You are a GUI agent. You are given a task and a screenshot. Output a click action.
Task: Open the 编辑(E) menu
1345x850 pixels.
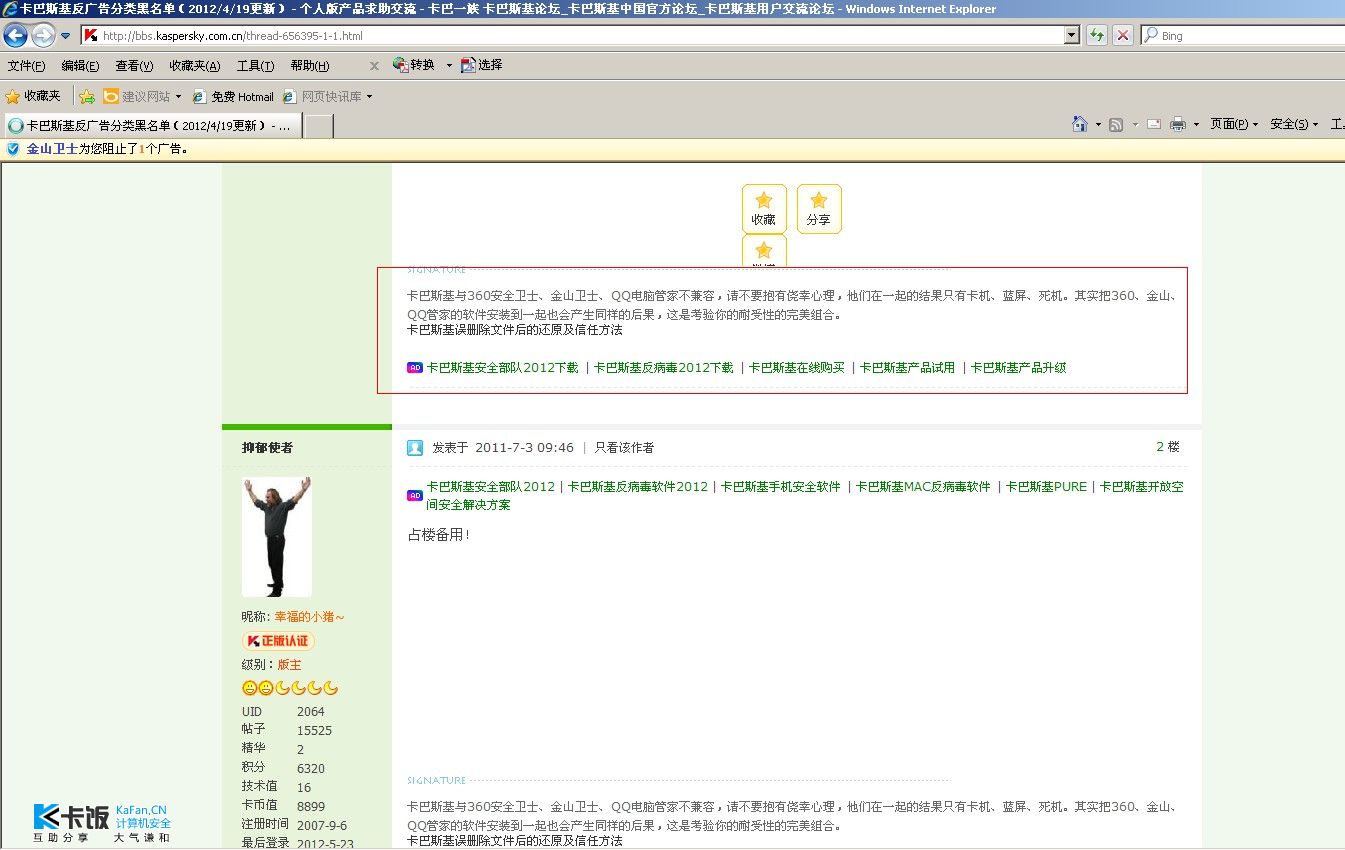click(80, 66)
